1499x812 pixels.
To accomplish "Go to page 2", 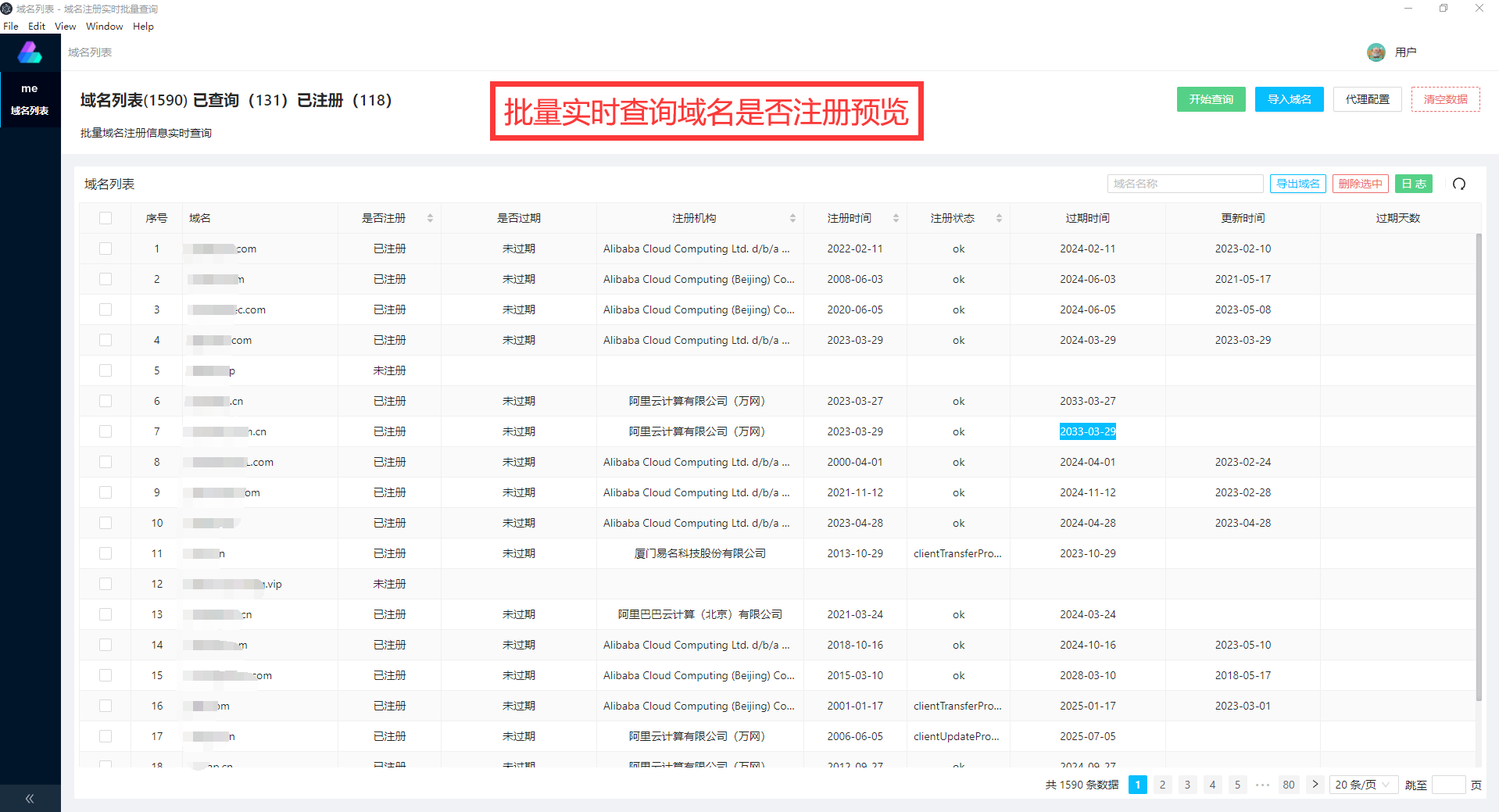I will coord(1162,785).
